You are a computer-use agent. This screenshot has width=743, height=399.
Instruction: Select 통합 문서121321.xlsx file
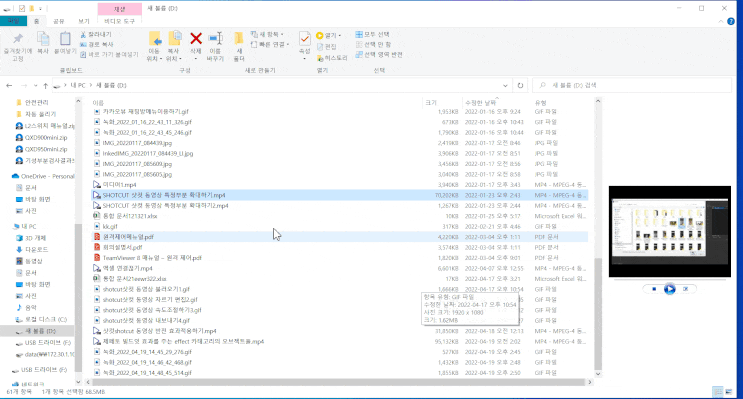pyautogui.click(x=130, y=216)
